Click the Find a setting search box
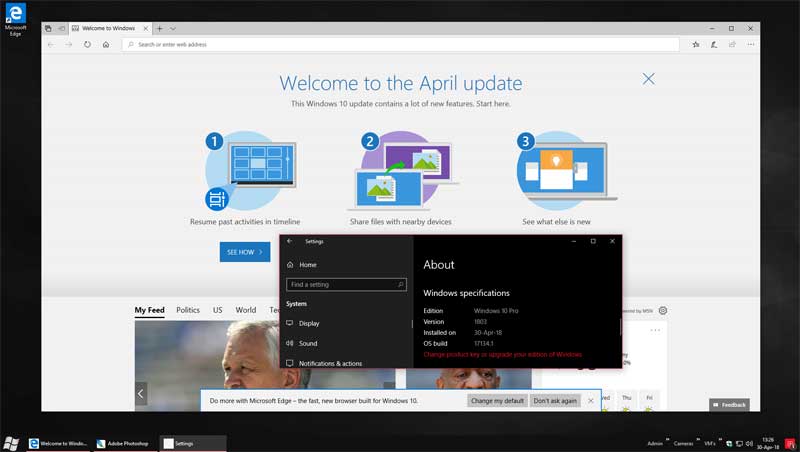 point(346,284)
